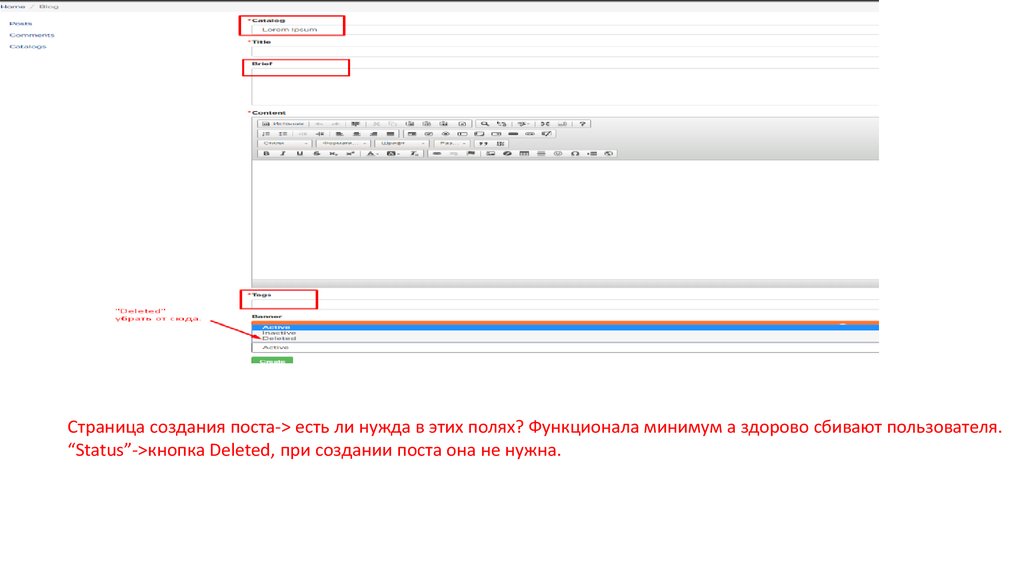Insert a horizontal line in the editor
The width and height of the screenshot is (1024, 574).
tap(541, 153)
